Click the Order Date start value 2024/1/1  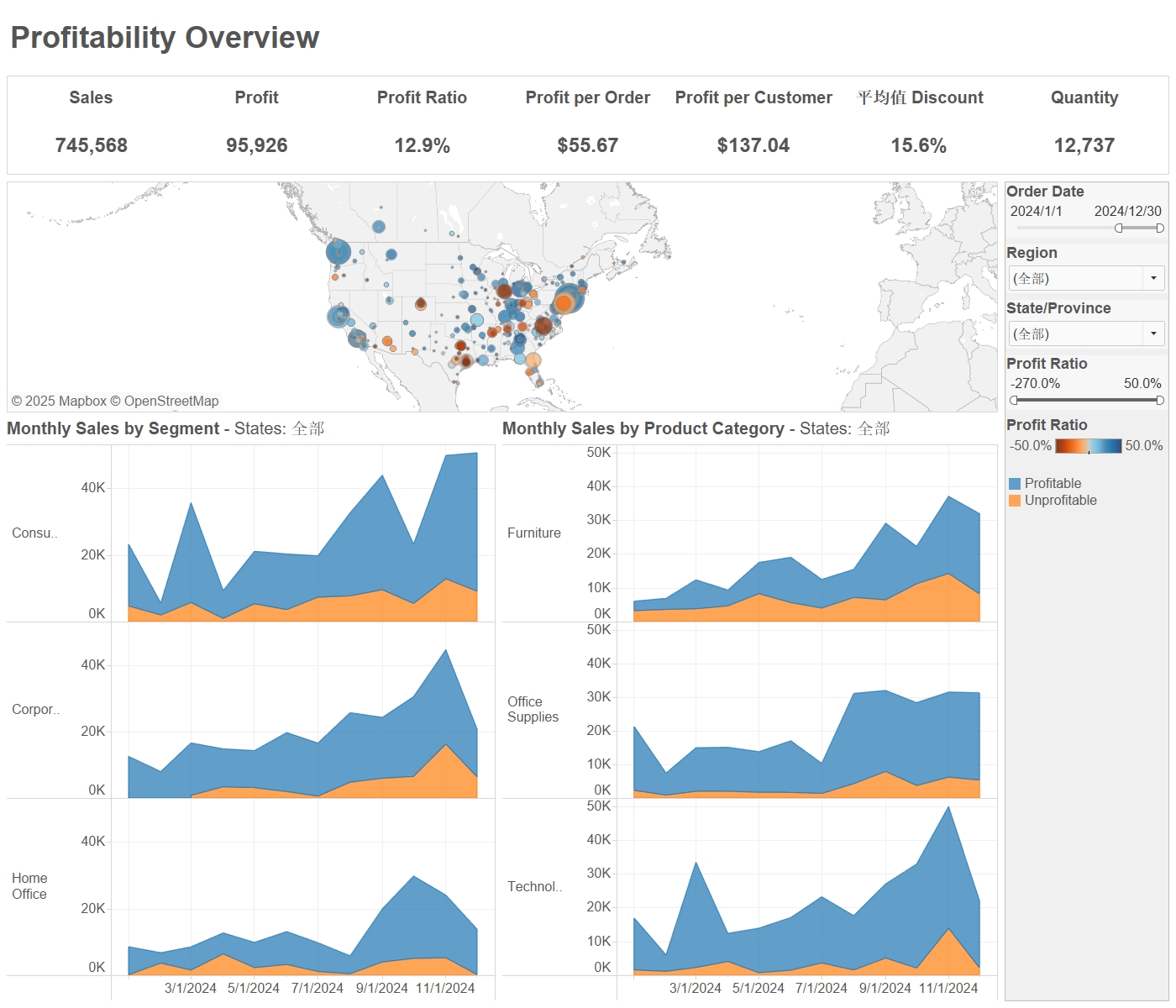[1036, 212]
